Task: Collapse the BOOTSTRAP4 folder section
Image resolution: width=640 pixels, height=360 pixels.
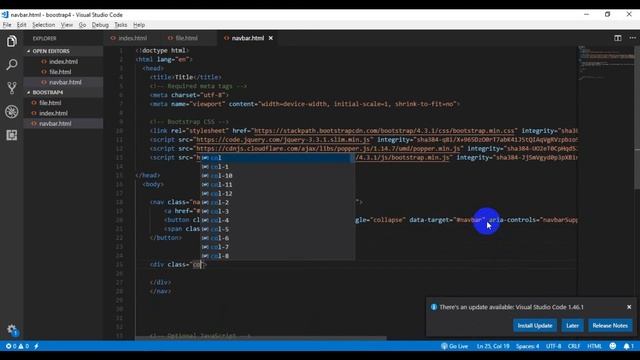Action: (x=47, y=92)
